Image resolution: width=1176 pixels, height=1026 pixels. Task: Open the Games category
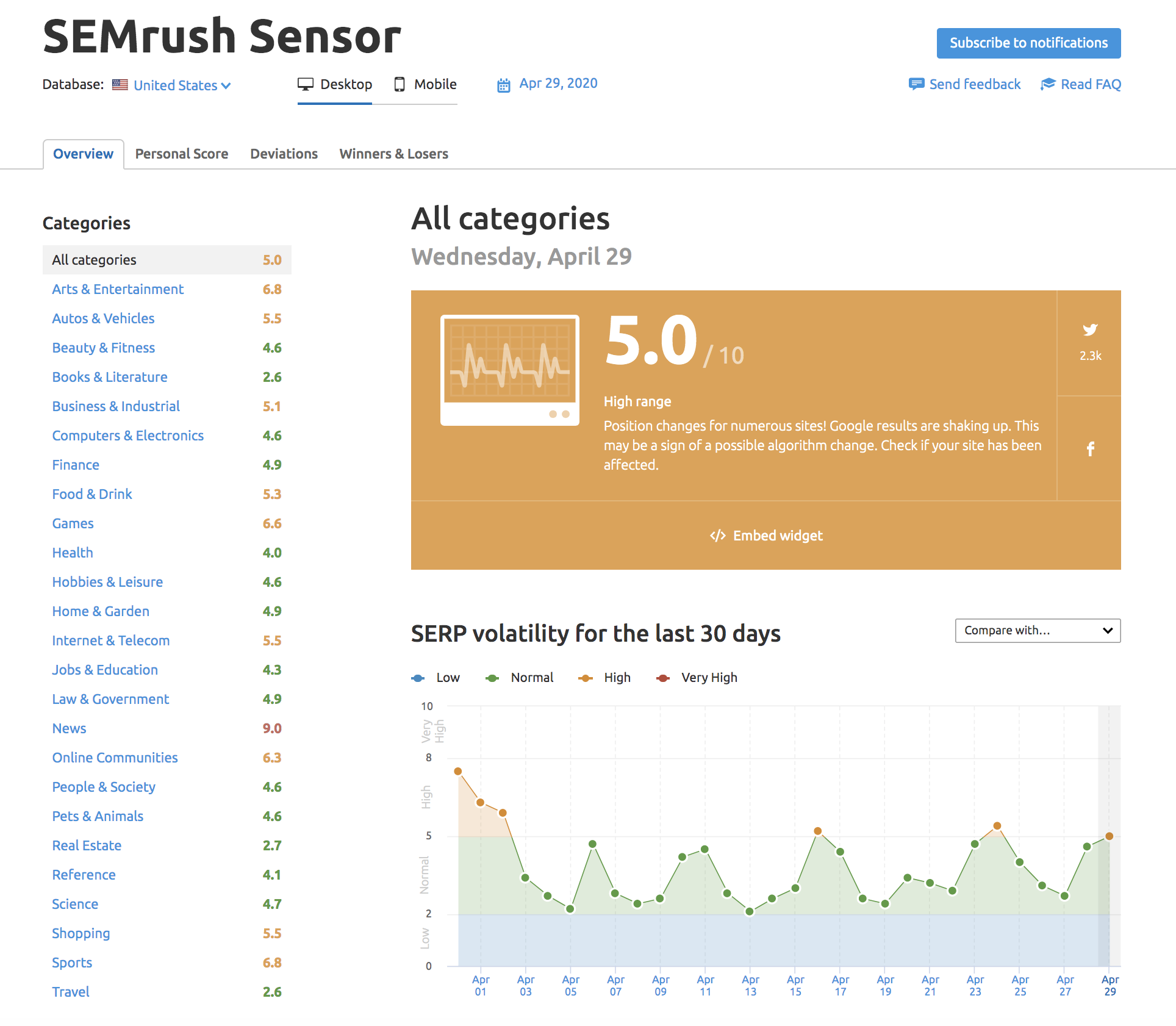click(73, 523)
